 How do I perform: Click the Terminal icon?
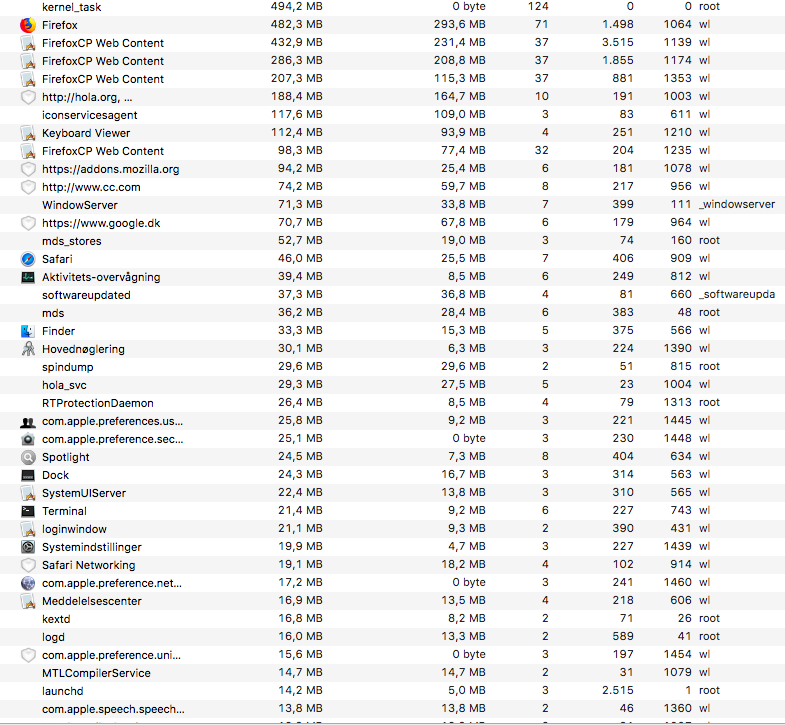point(28,511)
